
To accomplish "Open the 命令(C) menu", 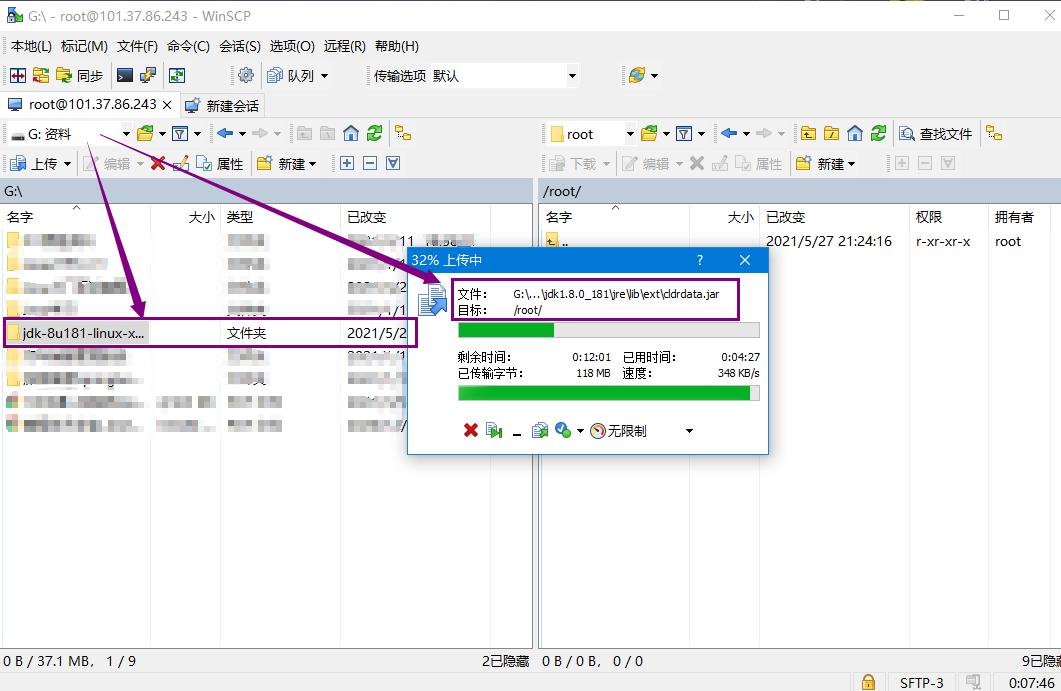I will (188, 46).
